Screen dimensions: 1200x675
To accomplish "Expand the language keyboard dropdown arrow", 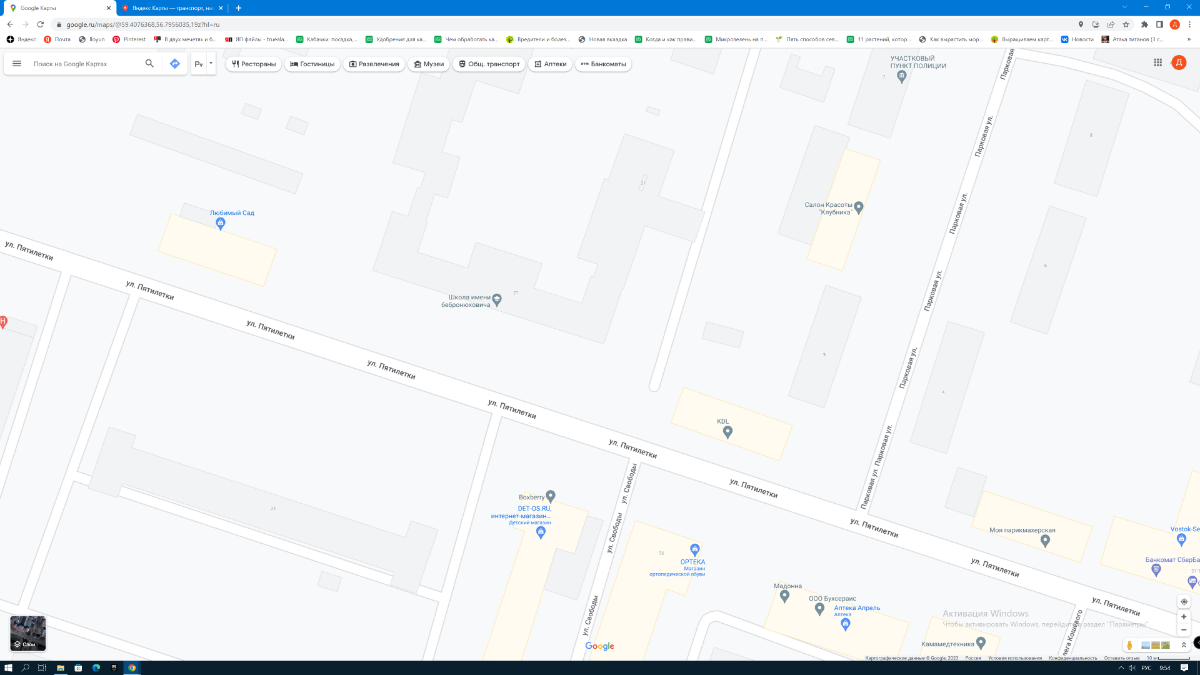I will coord(210,63).
